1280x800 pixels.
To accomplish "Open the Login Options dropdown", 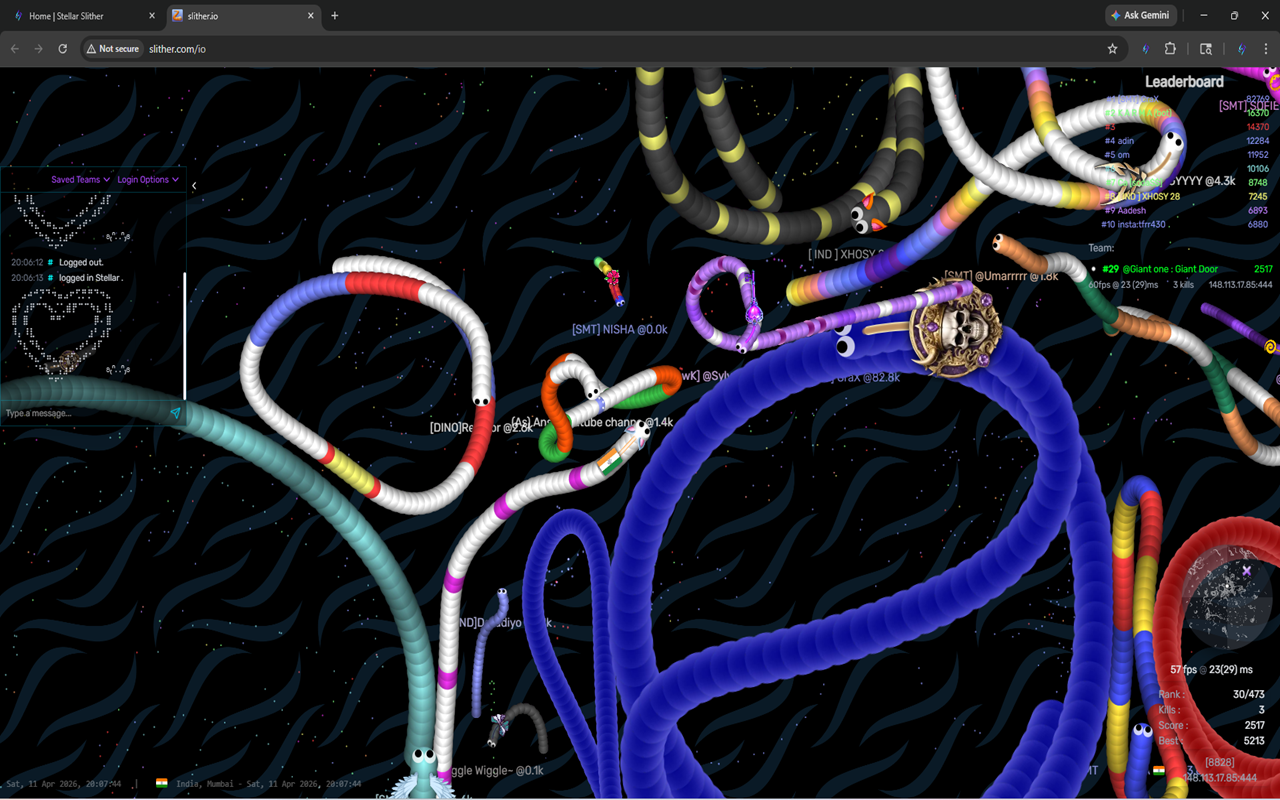I will [x=148, y=180].
